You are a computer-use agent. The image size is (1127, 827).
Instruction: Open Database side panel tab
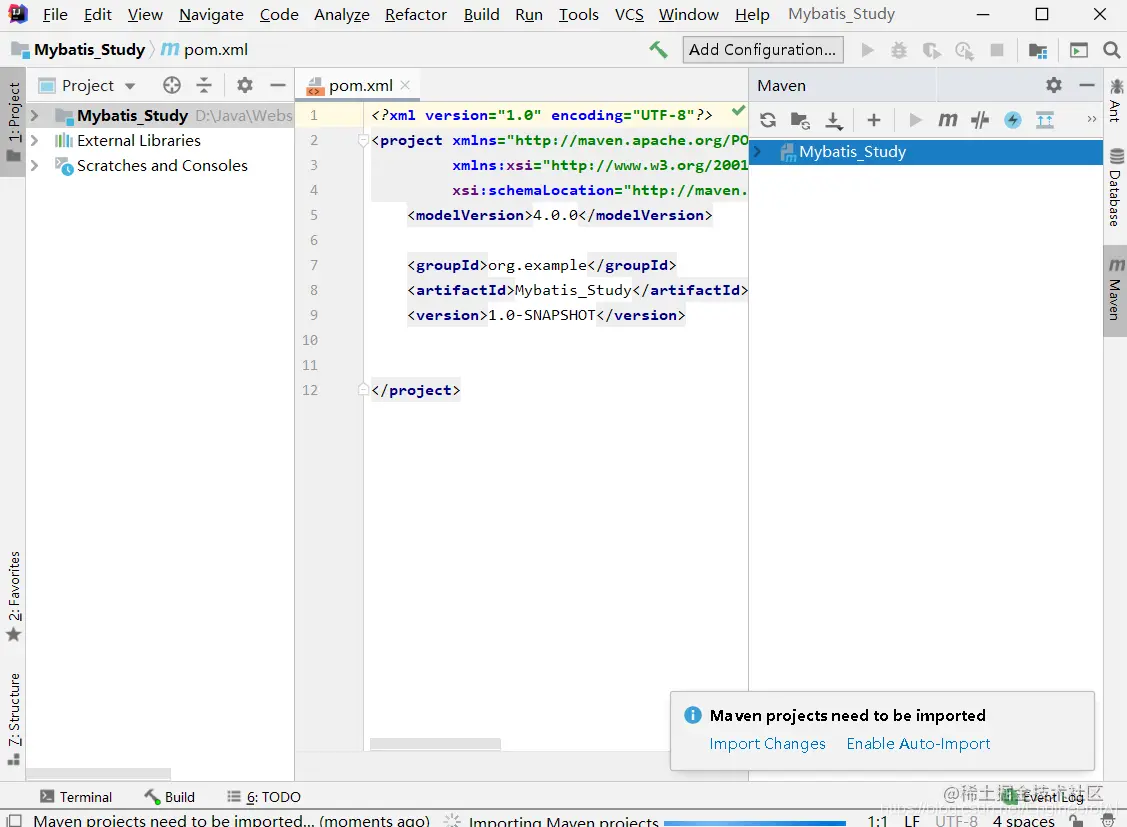click(1115, 188)
